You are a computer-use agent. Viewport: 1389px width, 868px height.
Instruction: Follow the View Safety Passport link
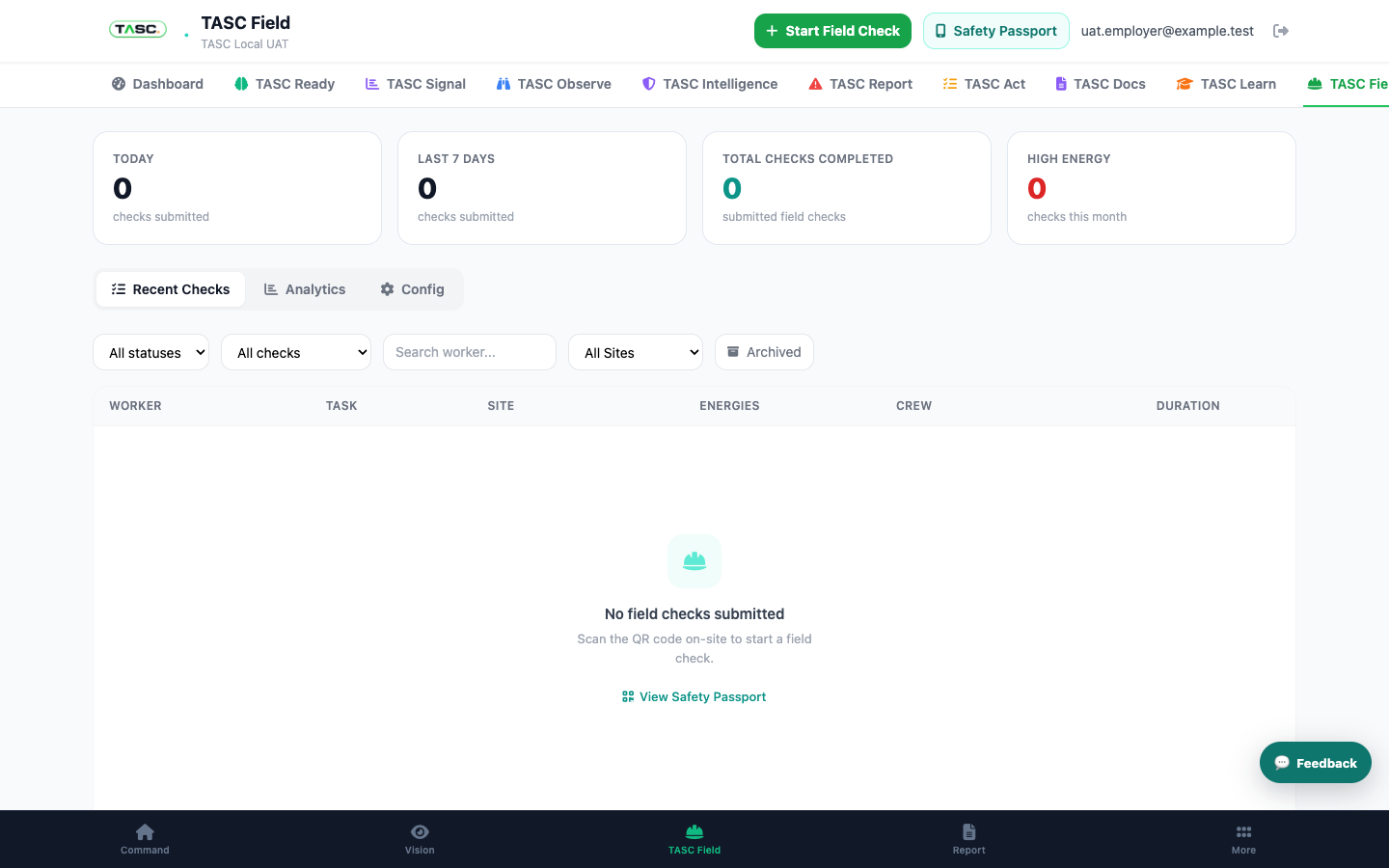pos(694,696)
